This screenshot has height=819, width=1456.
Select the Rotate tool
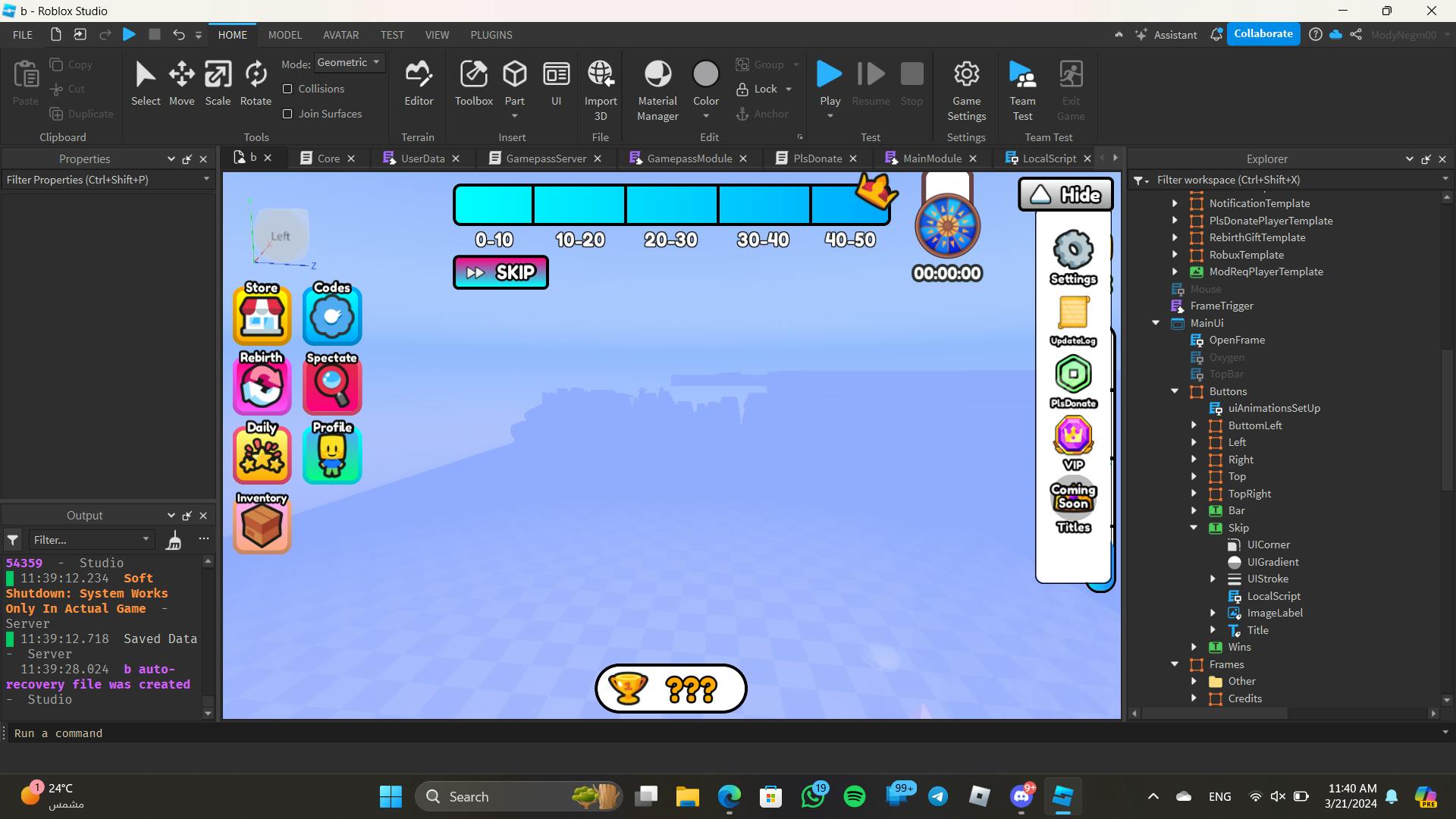pos(256,83)
